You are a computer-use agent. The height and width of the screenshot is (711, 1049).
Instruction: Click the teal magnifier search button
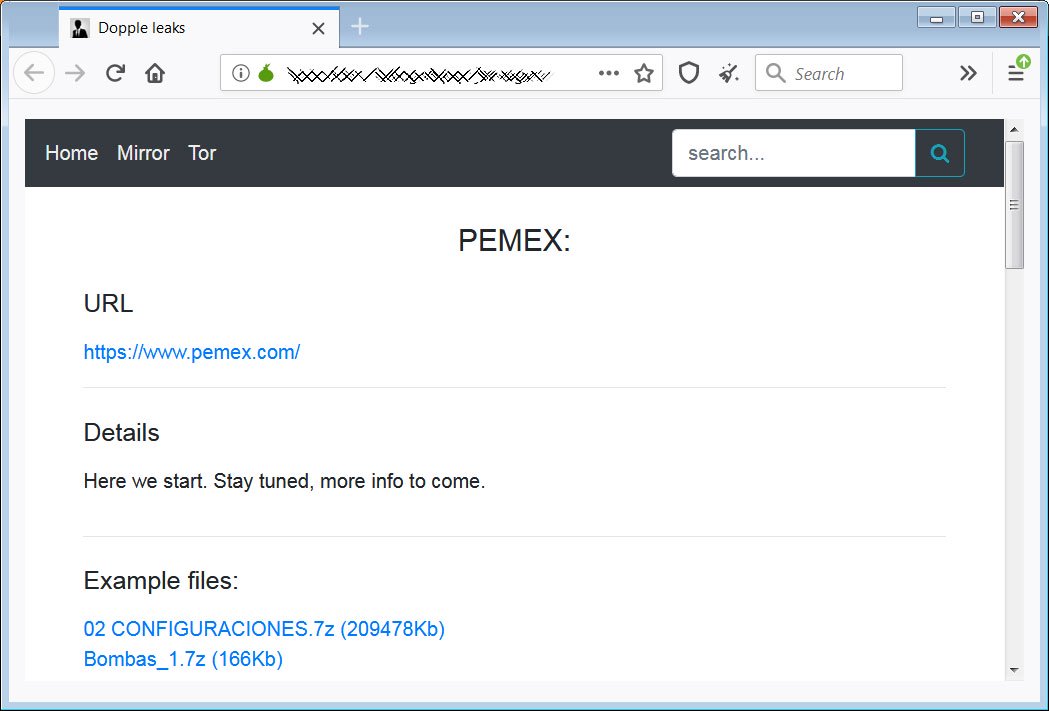click(939, 153)
